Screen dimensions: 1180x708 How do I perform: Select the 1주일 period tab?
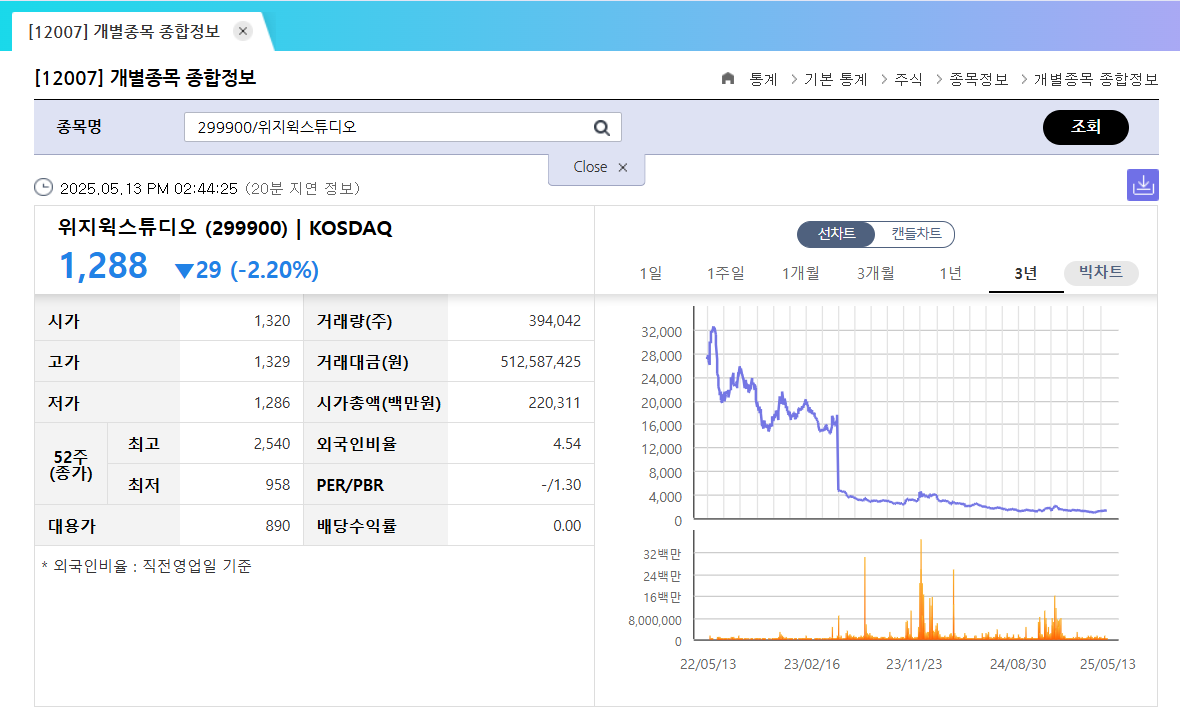(725, 272)
